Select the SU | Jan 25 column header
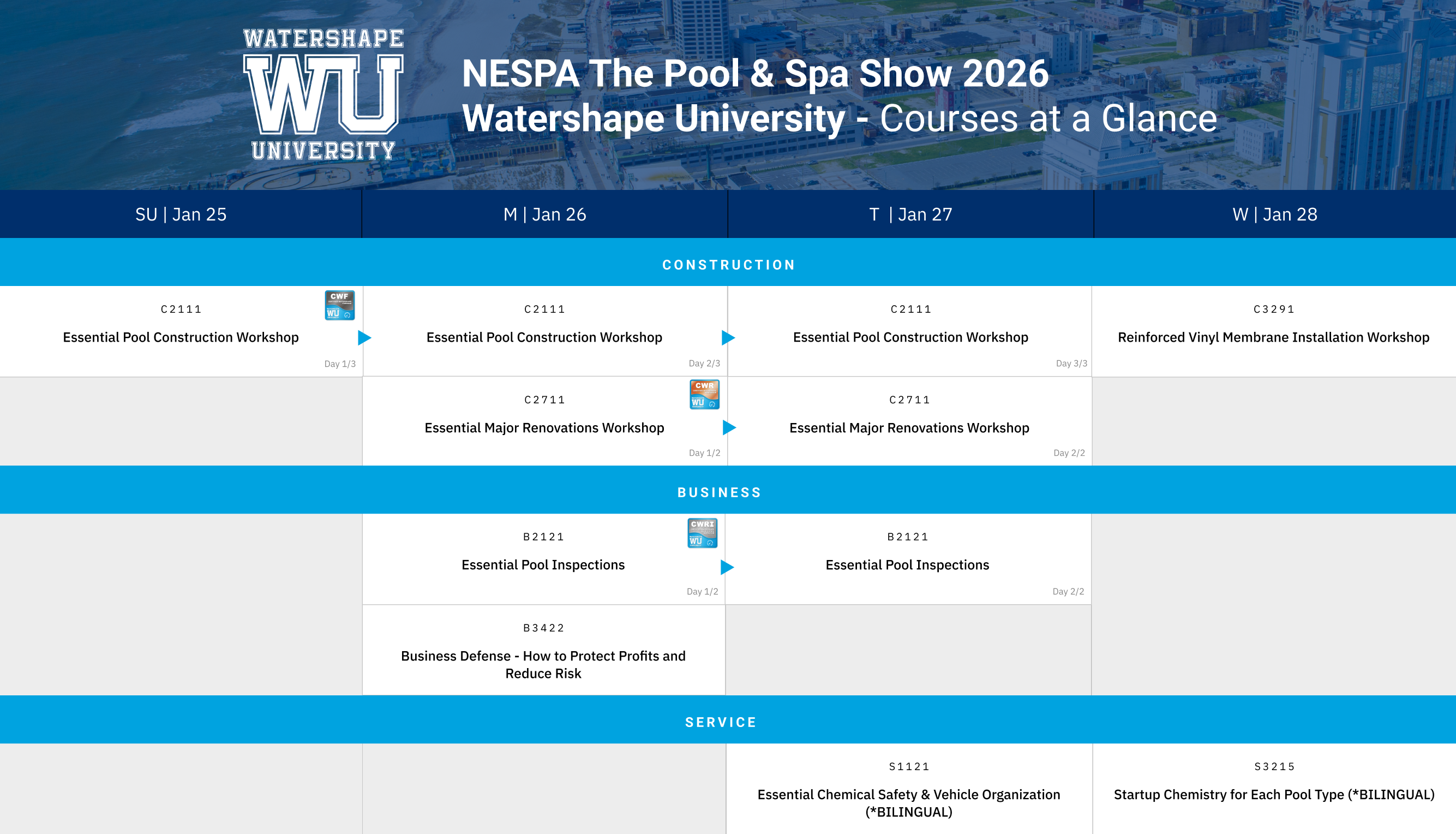Screen dimensions: 1456x834 coord(181,214)
